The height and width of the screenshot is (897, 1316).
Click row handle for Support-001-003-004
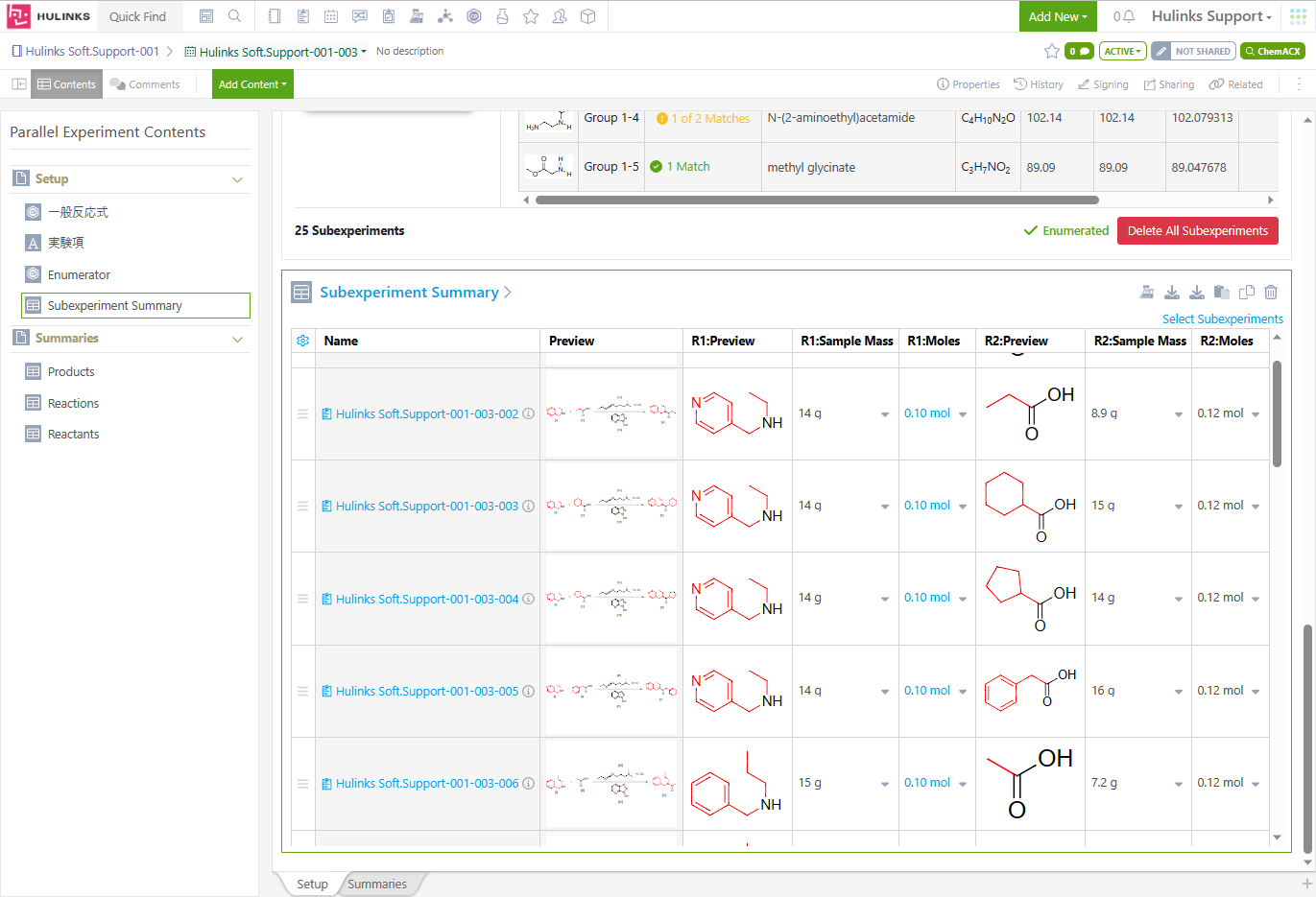(302, 599)
